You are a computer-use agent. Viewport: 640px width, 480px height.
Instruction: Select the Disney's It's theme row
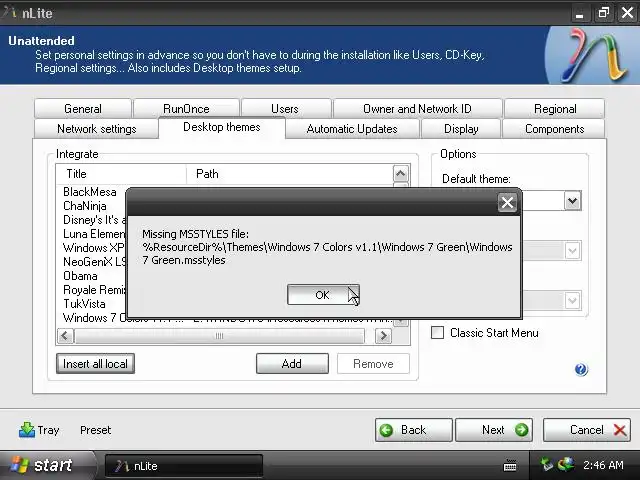click(95, 220)
